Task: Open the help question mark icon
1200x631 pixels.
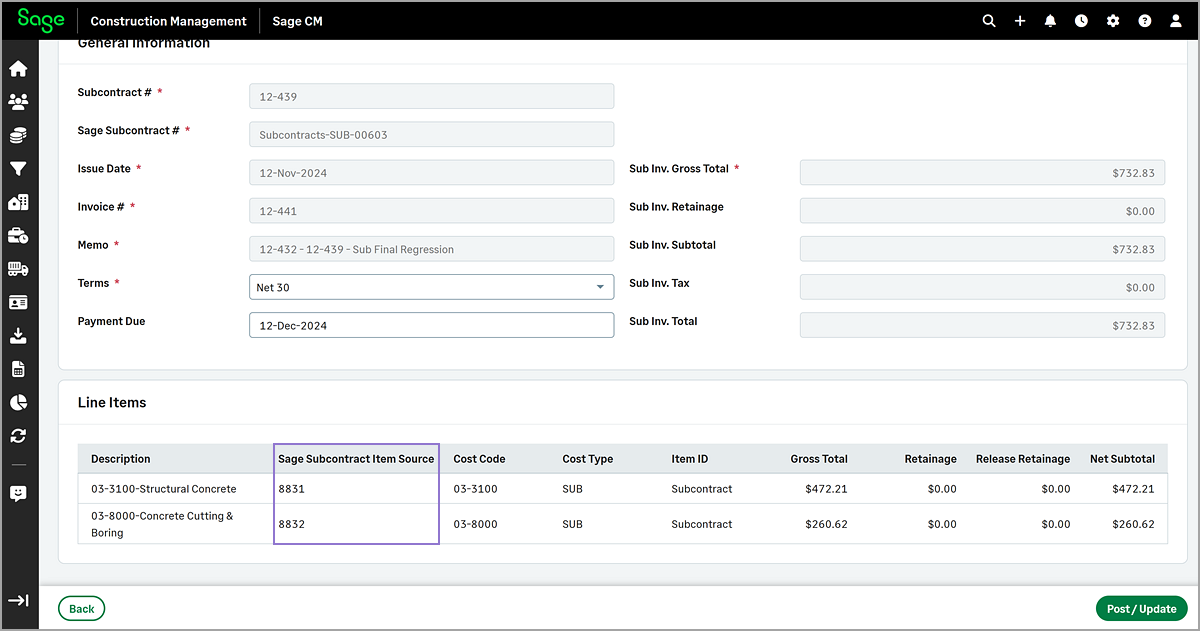Action: pyautogui.click(x=1145, y=21)
